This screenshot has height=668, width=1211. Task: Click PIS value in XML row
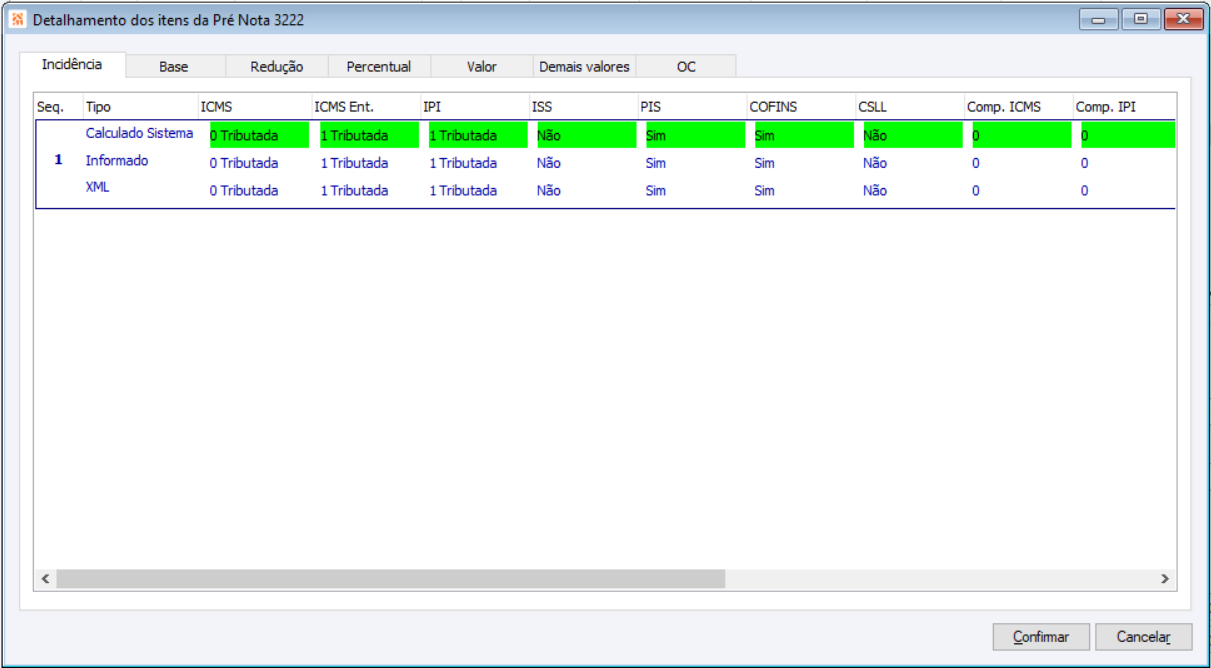click(656, 190)
